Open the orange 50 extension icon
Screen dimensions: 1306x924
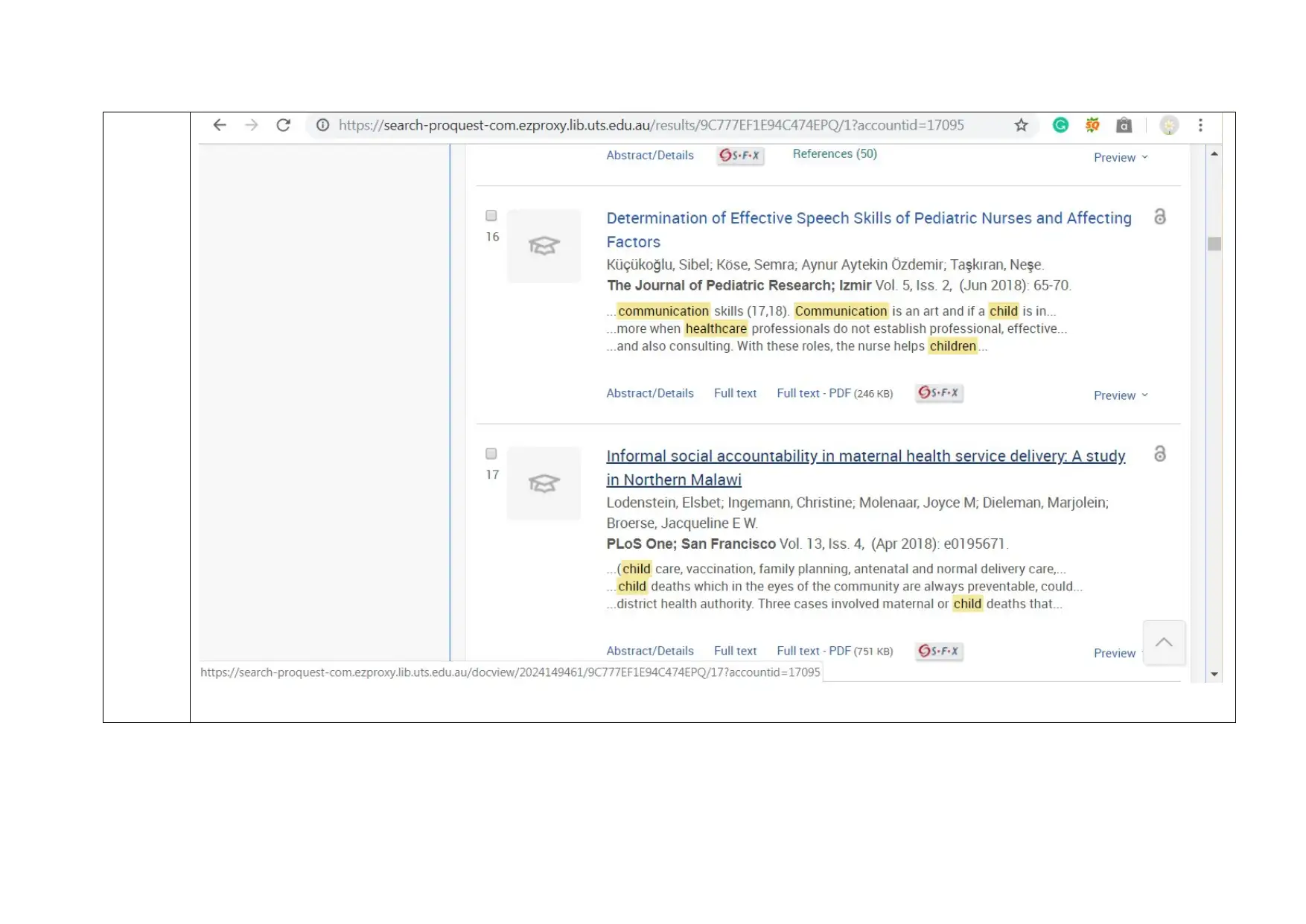click(x=1092, y=125)
